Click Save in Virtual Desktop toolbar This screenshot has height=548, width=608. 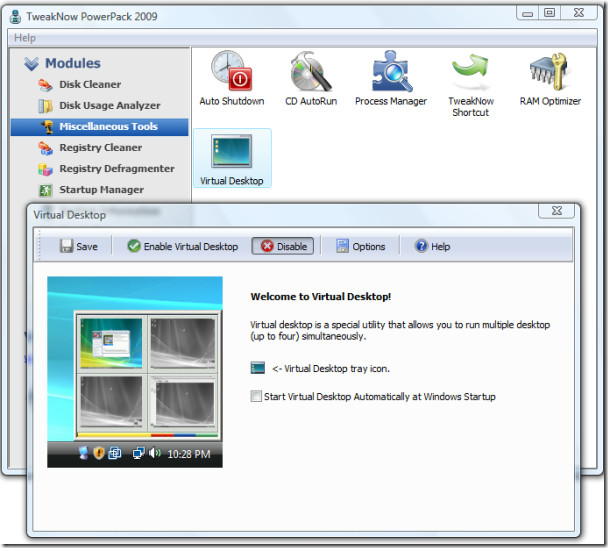[x=79, y=246]
